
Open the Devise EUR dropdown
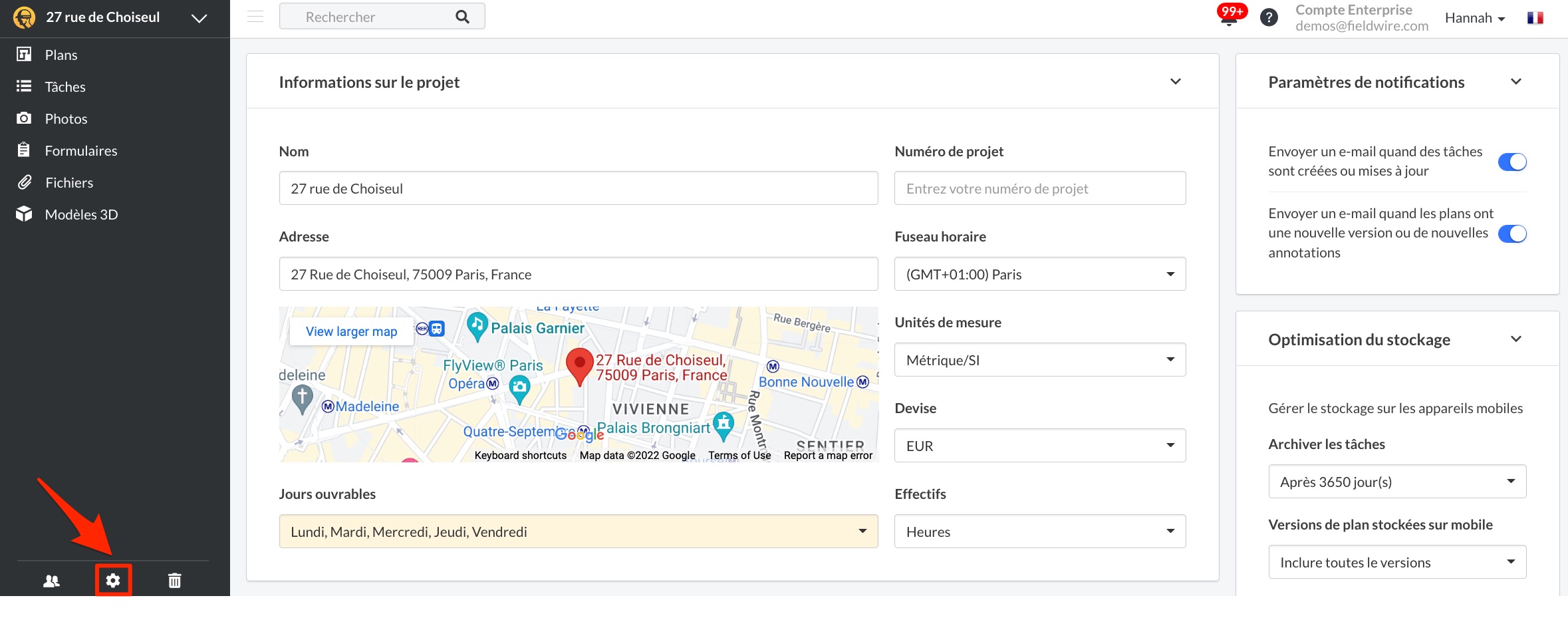click(x=1040, y=446)
